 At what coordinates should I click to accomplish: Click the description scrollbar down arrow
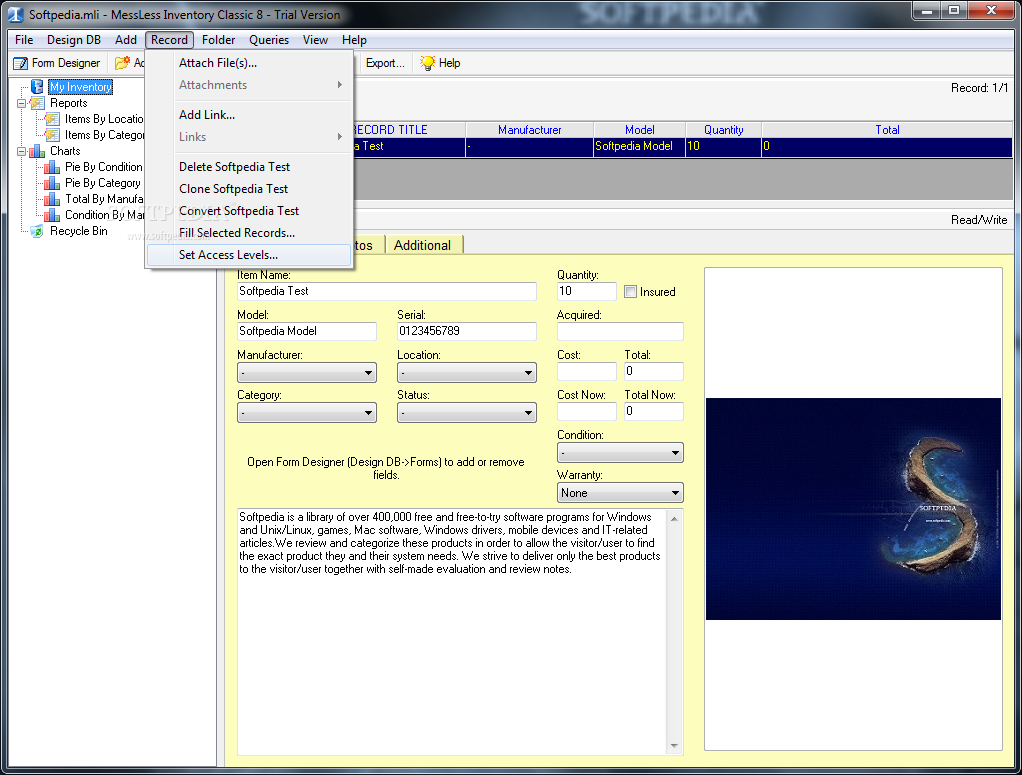point(675,746)
